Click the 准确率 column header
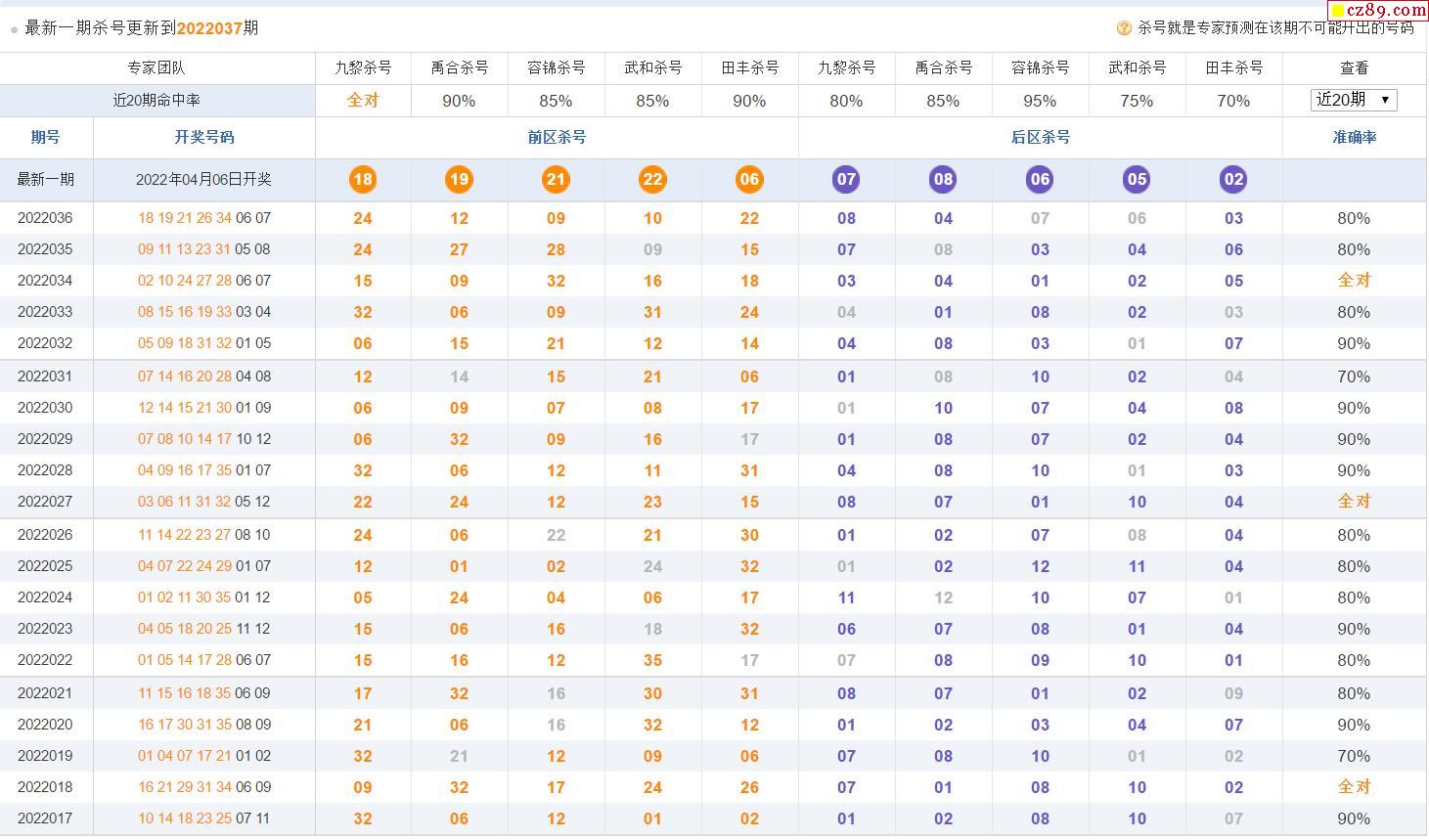The image size is (1429, 840). (x=1354, y=137)
